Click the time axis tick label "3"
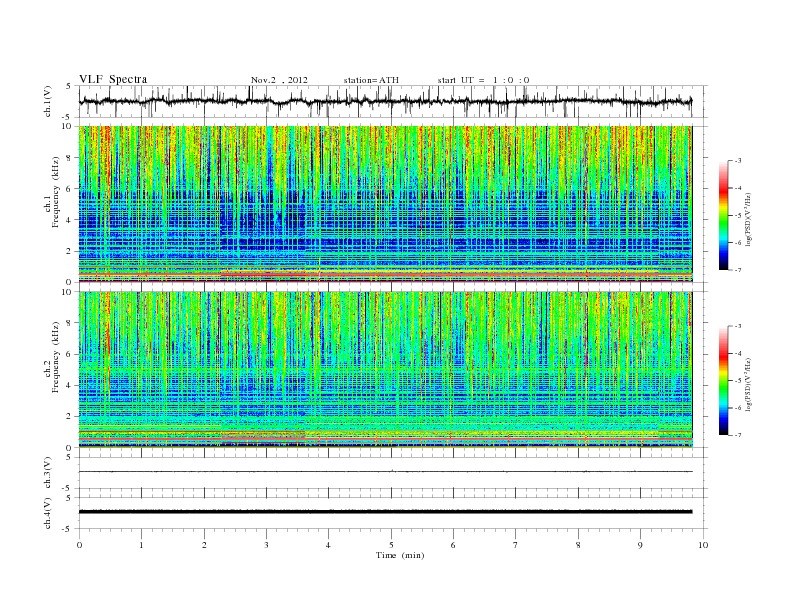The width and height of the screenshot is (792, 612). click(x=266, y=545)
